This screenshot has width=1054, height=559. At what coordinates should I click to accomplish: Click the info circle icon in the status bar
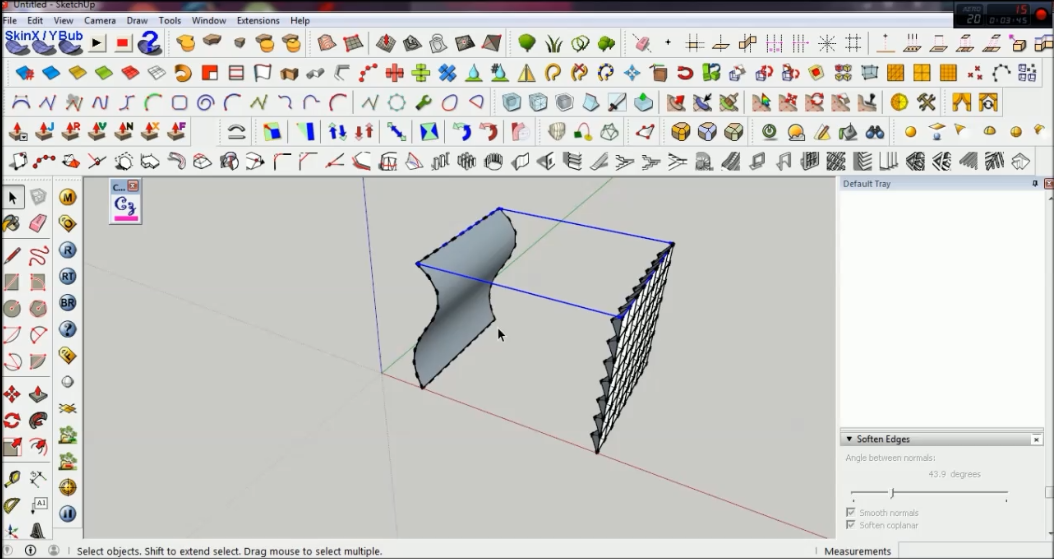(x=30, y=550)
